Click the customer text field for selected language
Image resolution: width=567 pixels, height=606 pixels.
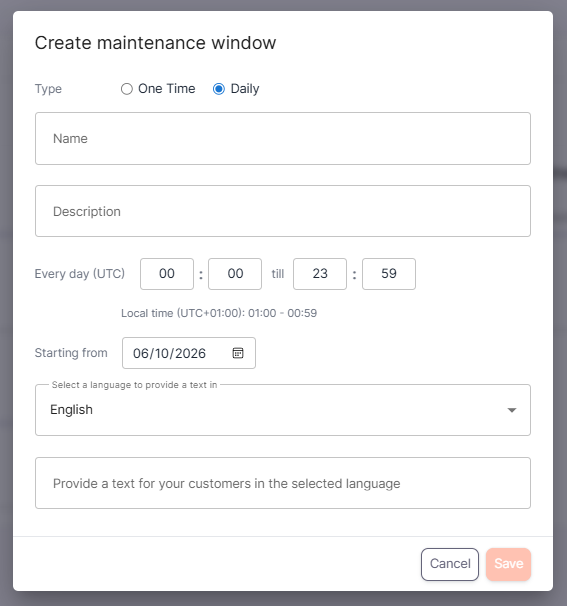click(283, 483)
